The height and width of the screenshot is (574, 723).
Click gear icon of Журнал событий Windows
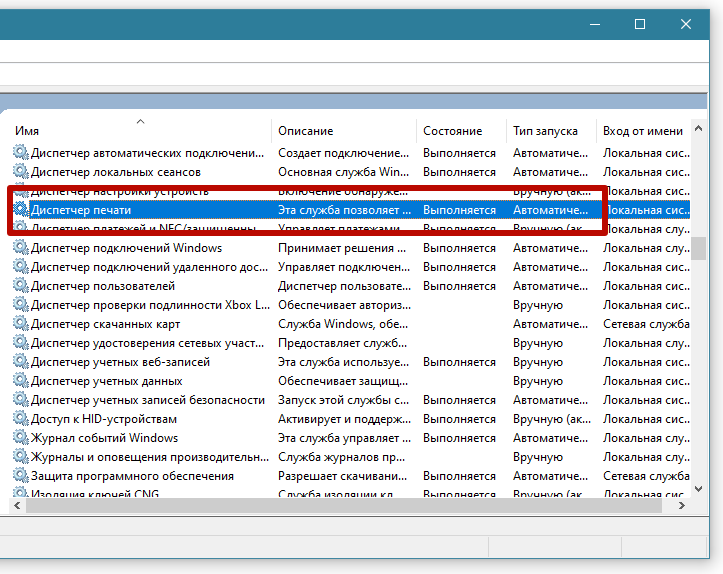20,438
